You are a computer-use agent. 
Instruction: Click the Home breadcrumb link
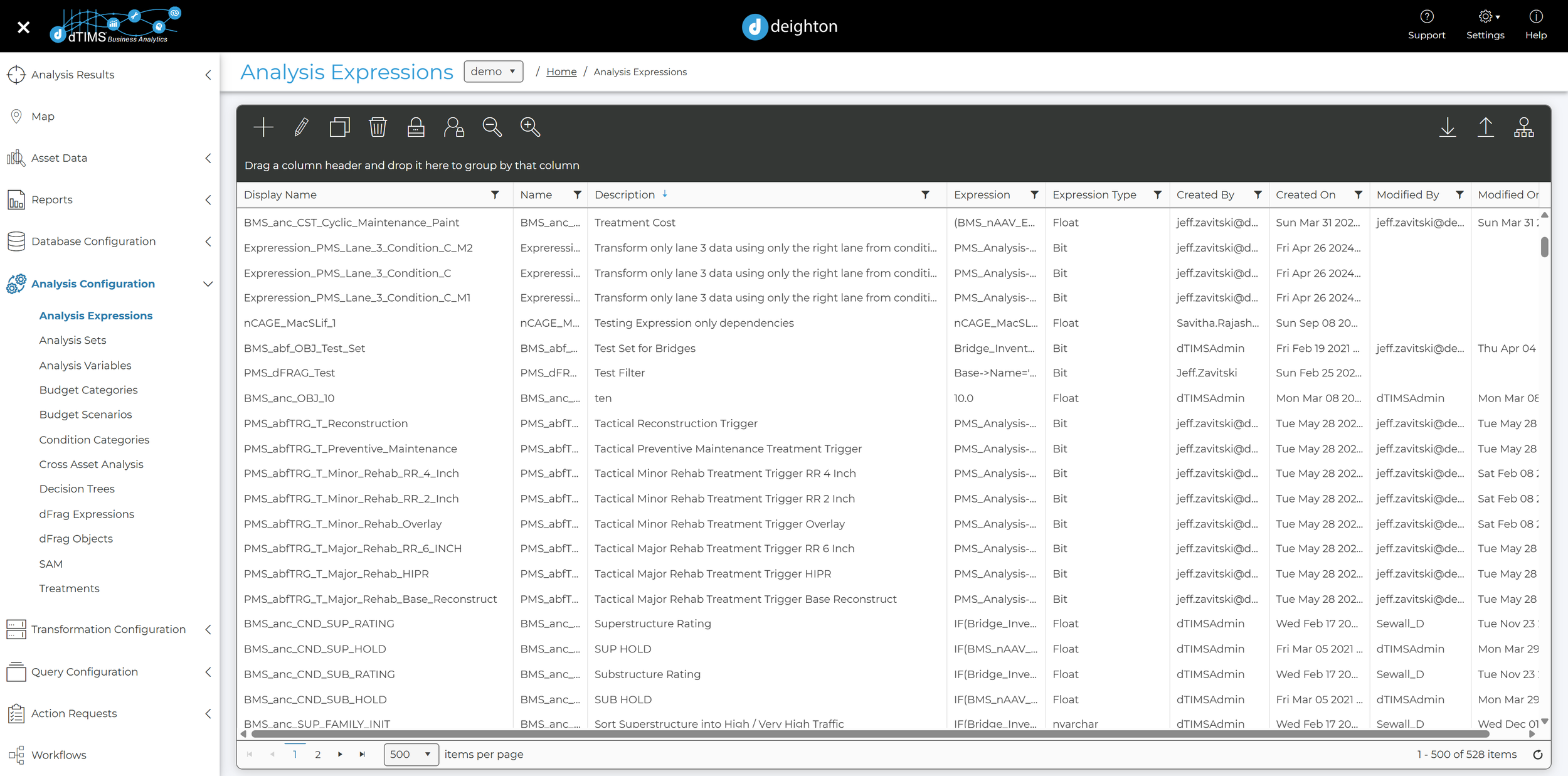[x=561, y=72]
